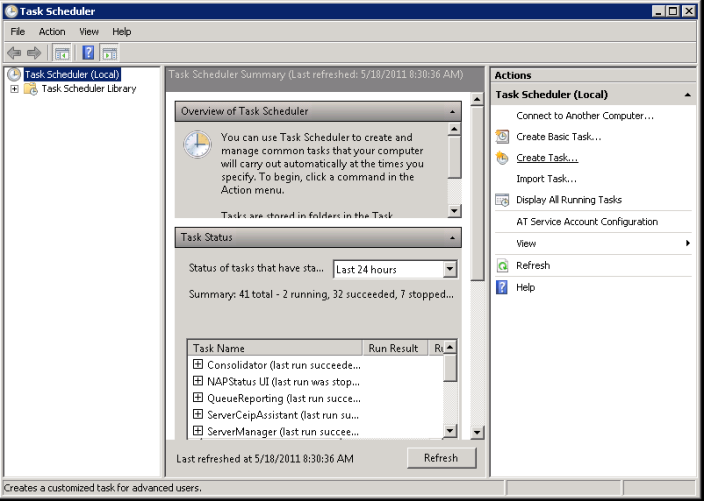The height and width of the screenshot is (501, 704).
Task: Open the Last 24 hours dropdown
Action: coord(449,269)
